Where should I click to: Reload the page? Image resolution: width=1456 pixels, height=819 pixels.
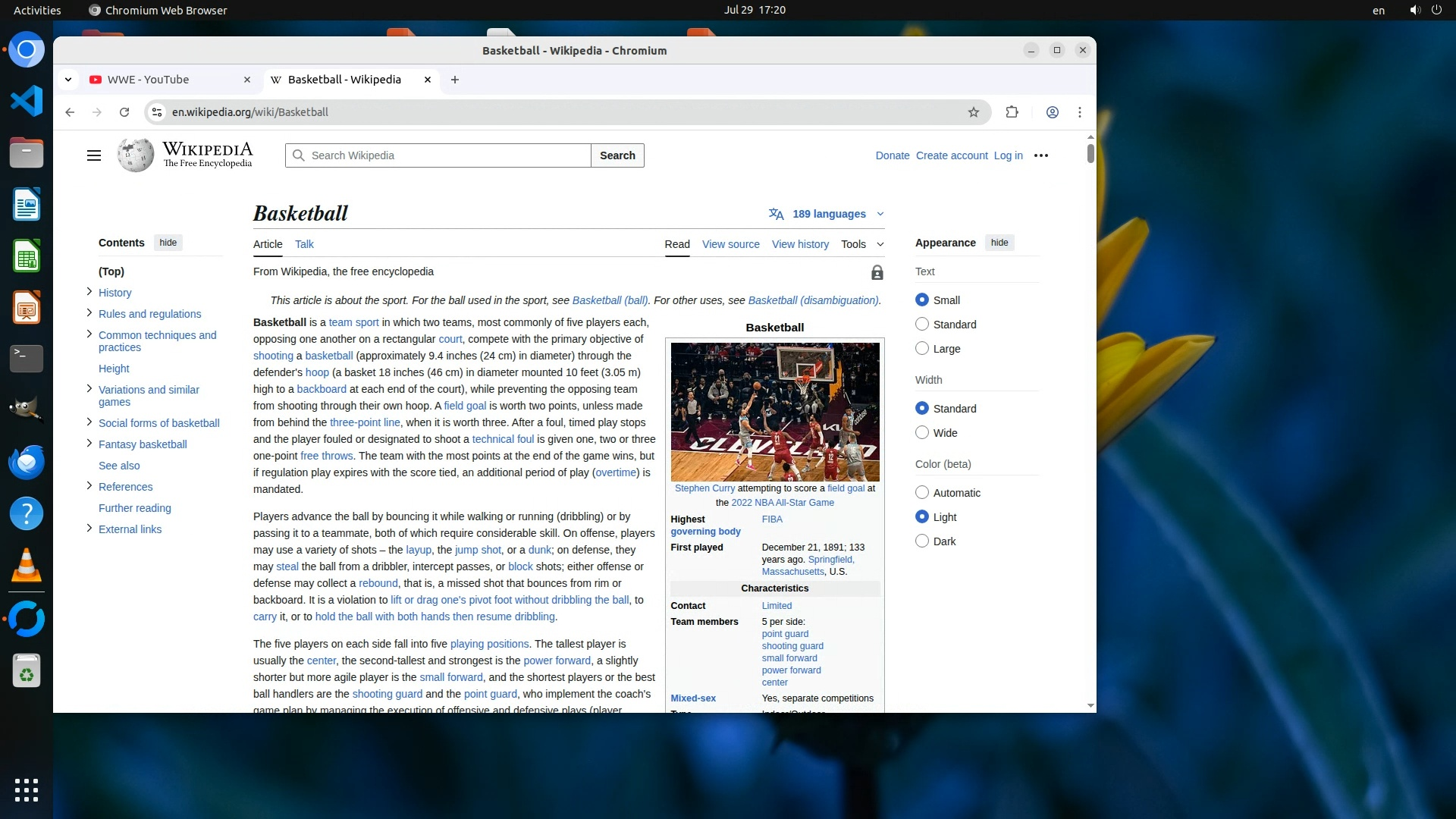coord(124,112)
